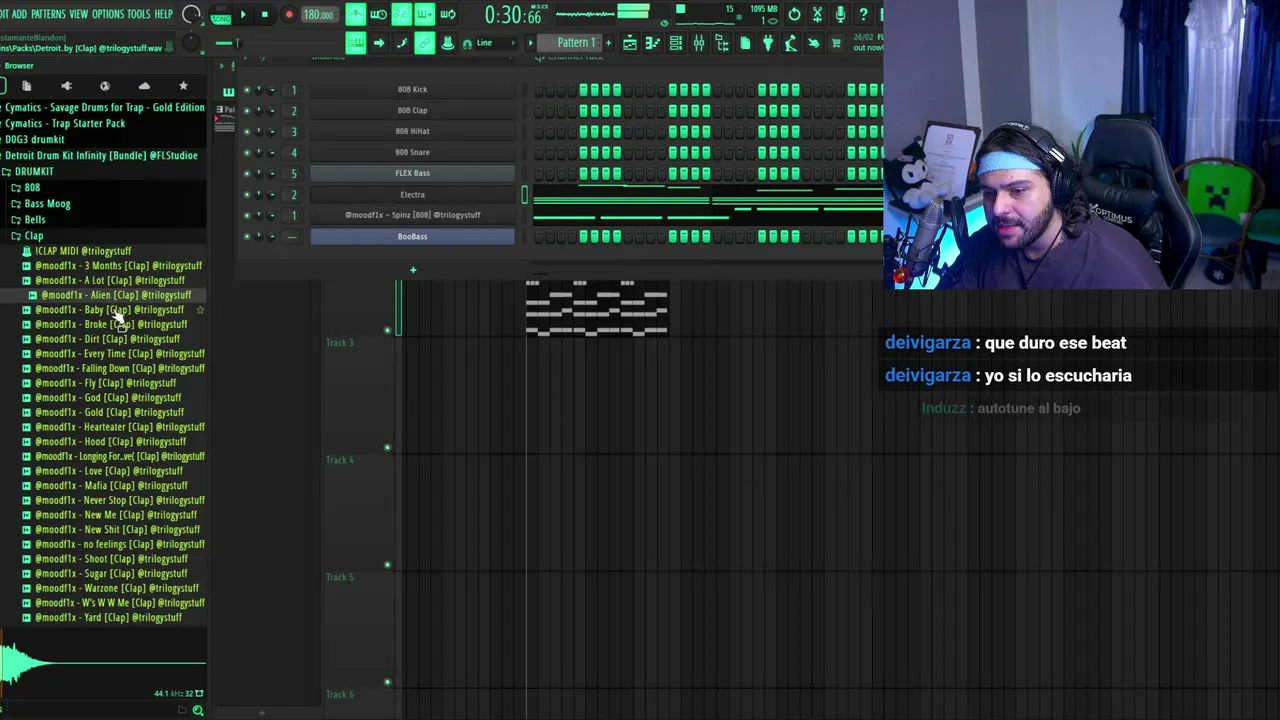Click the Electra channel button

pyautogui.click(x=412, y=195)
